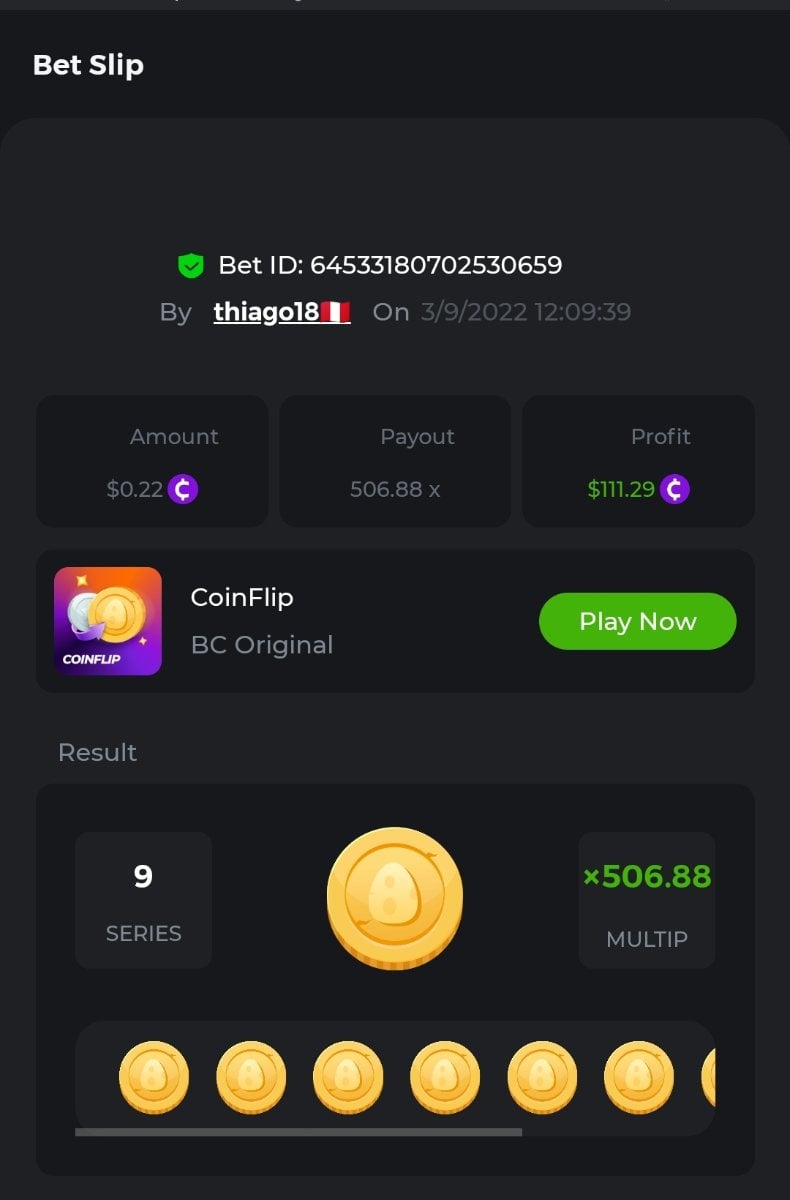Image resolution: width=790 pixels, height=1200 pixels.
Task: Select the fourth coin in the series row
Action: point(445,1078)
